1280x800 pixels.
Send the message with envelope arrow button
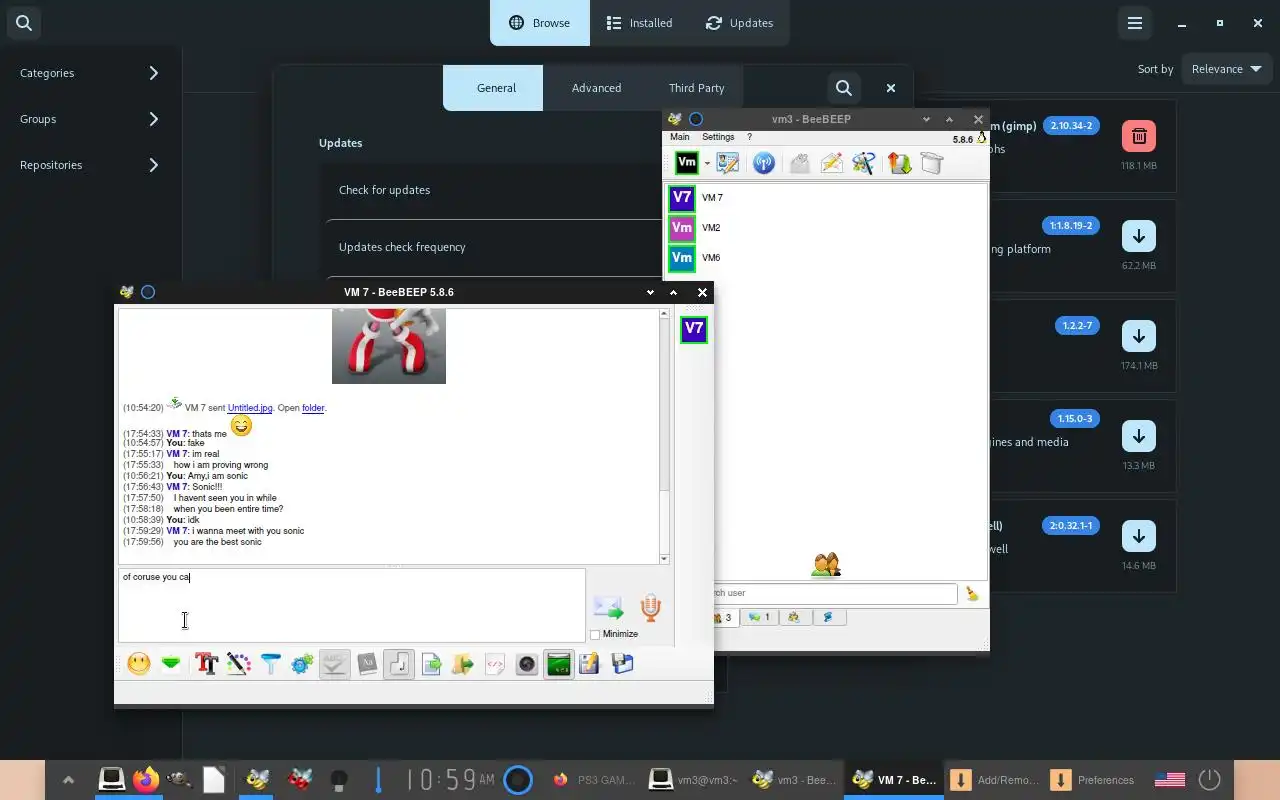coord(608,608)
